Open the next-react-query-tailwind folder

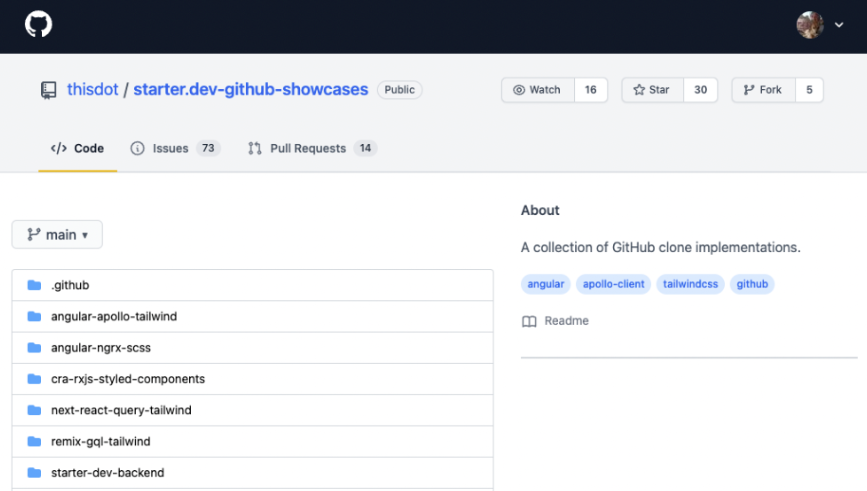point(121,410)
